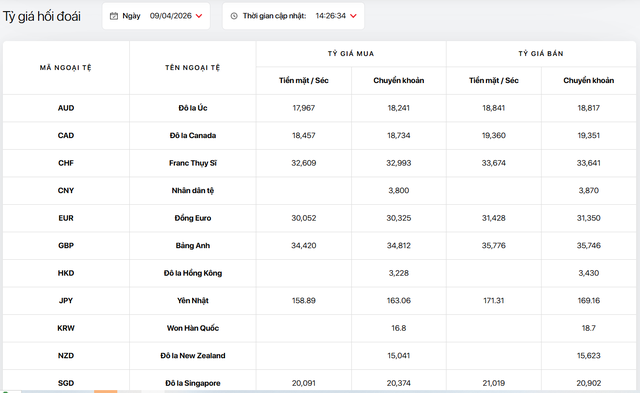Click the CNY transfer buy rate 3,800
This screenshot has width=640, height=393.
(x=399, y=191)
